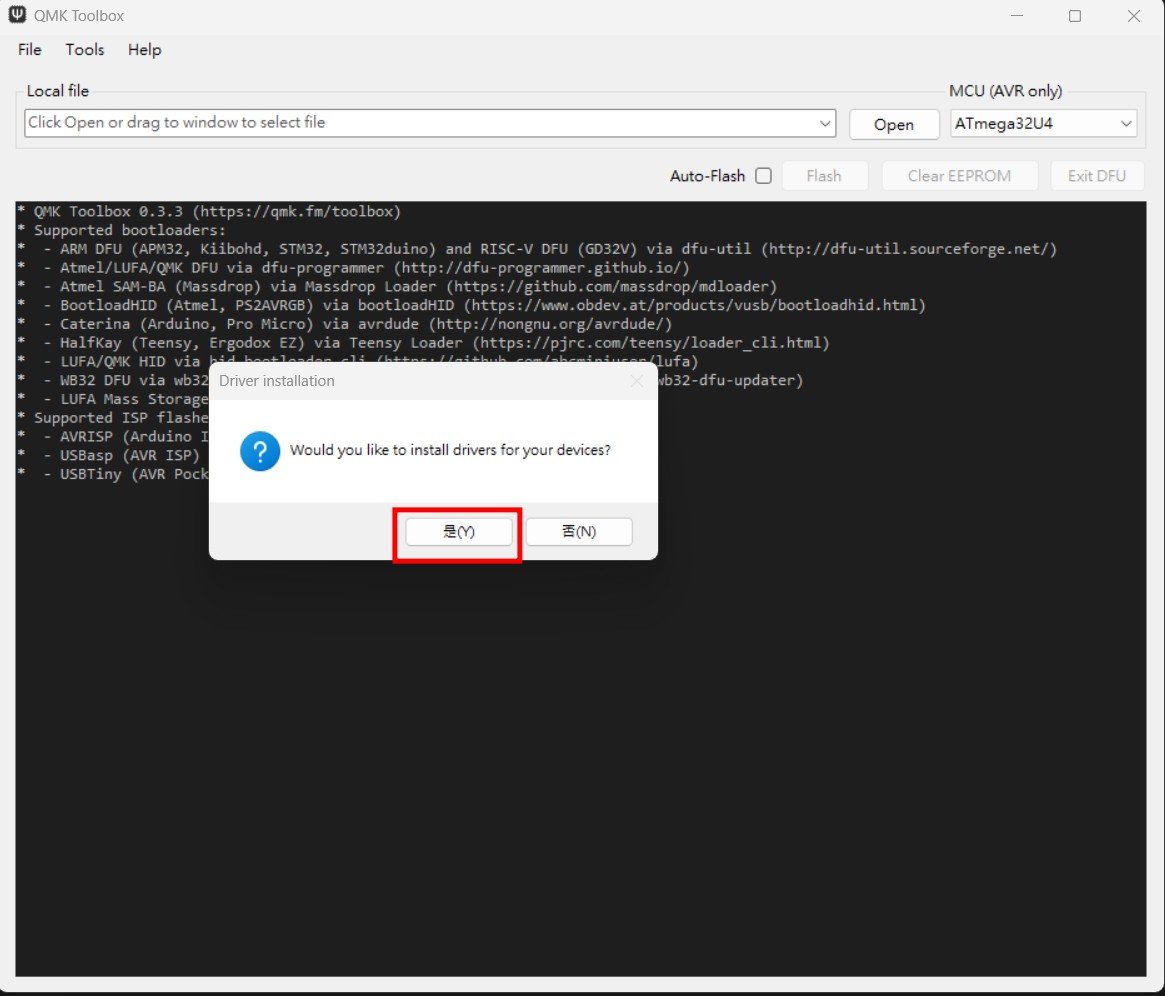1165x996 pixels.
Task: Open the Tools menu
Action: [85, 50]
